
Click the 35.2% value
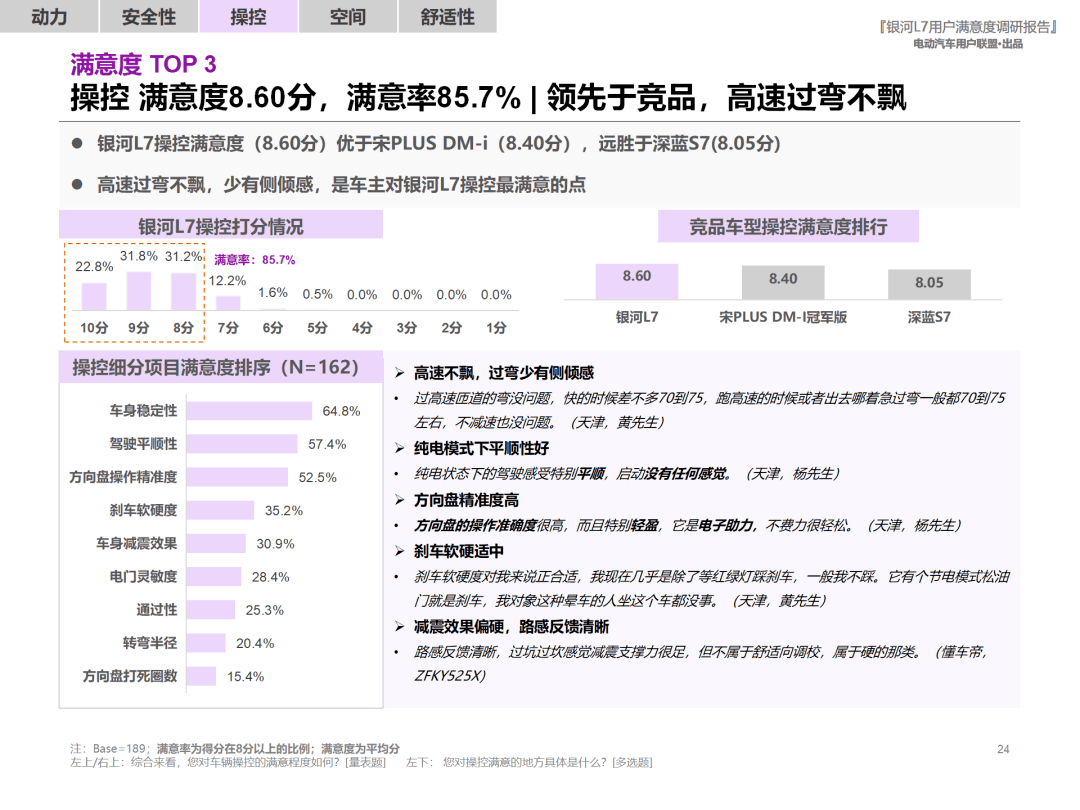tap(284, 510)
